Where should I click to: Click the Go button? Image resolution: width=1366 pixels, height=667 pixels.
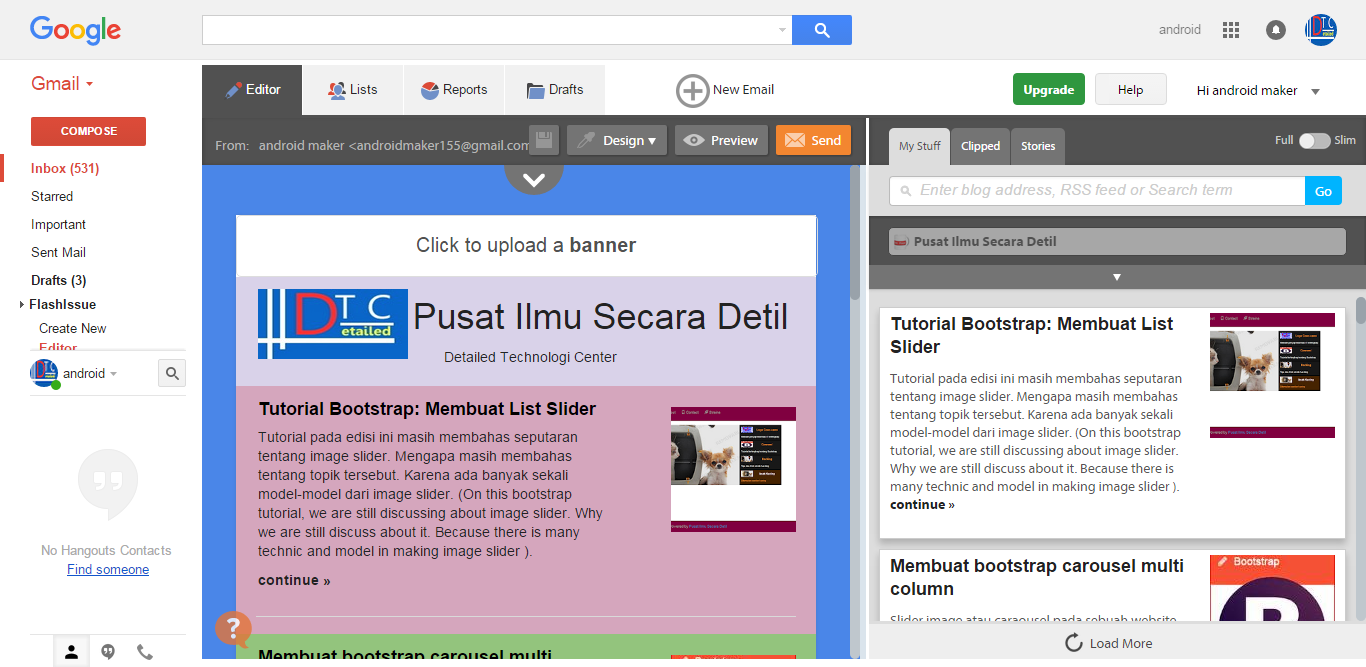(x=1323, y=191)
